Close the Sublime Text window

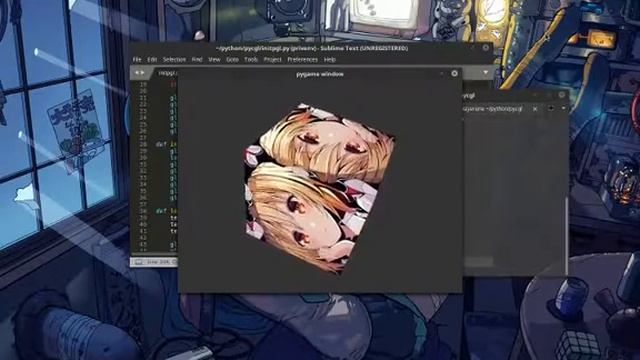pyautogui.click(x=486, y=48)
